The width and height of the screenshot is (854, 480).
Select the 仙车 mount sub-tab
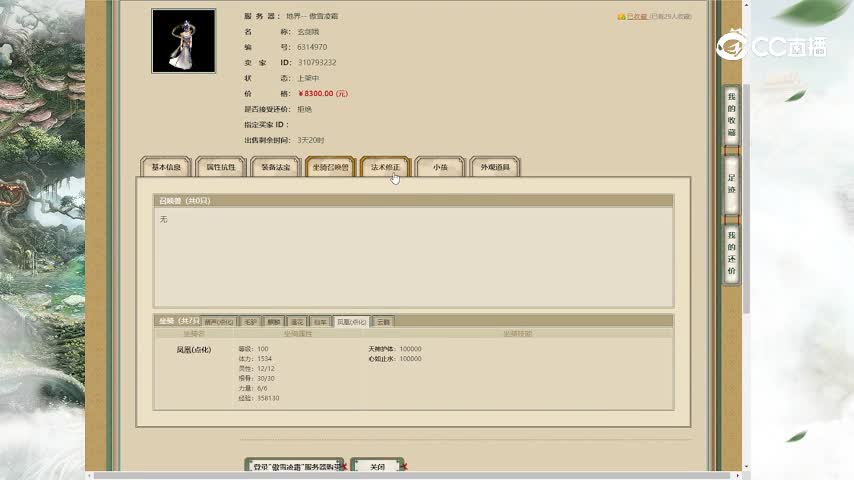[x=319, y=322]
